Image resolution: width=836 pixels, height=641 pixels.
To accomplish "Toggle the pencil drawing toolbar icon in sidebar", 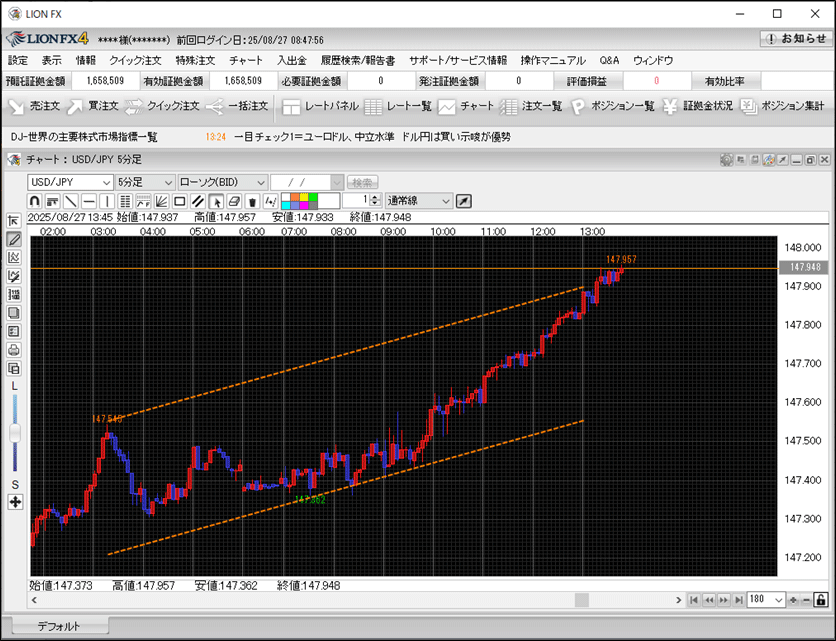I will (14, 239).
